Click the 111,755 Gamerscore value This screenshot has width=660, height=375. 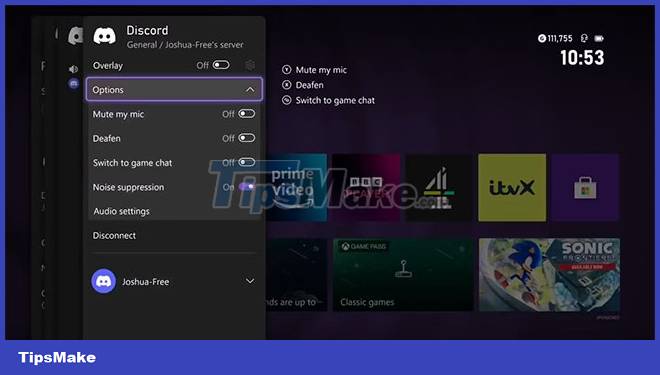(560, 38)
